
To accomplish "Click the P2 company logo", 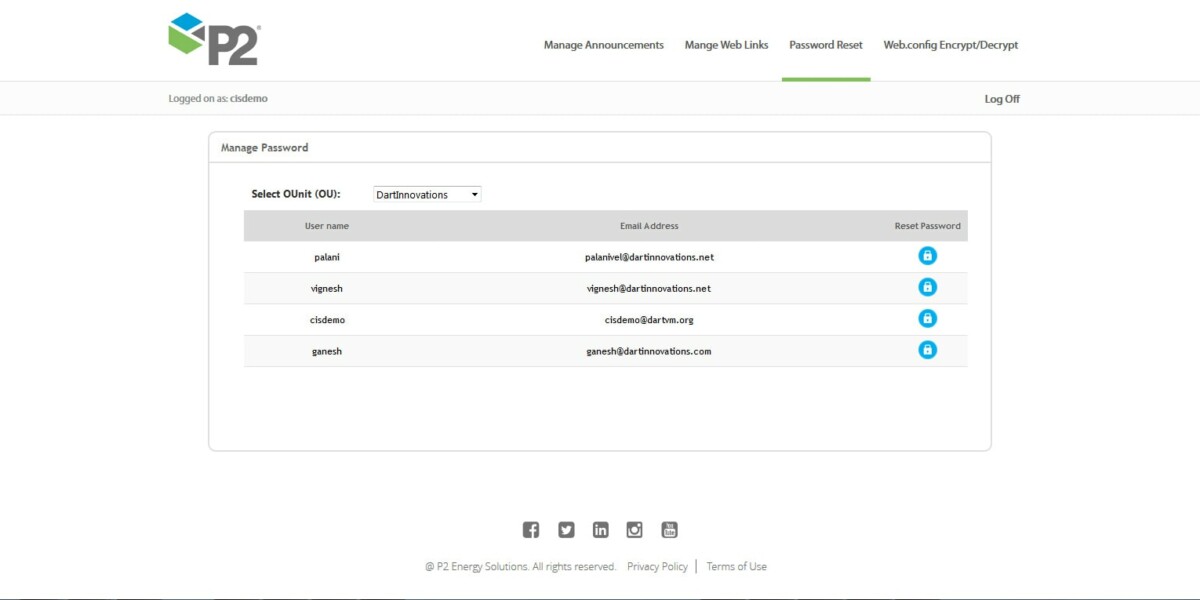I will [x=213, y=40].
